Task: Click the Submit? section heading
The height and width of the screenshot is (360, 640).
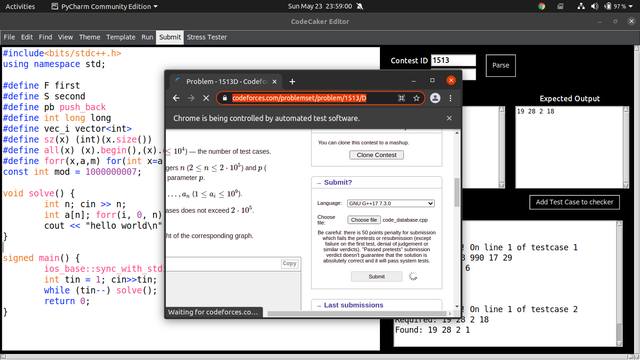Action: click(x=338, y=182)
